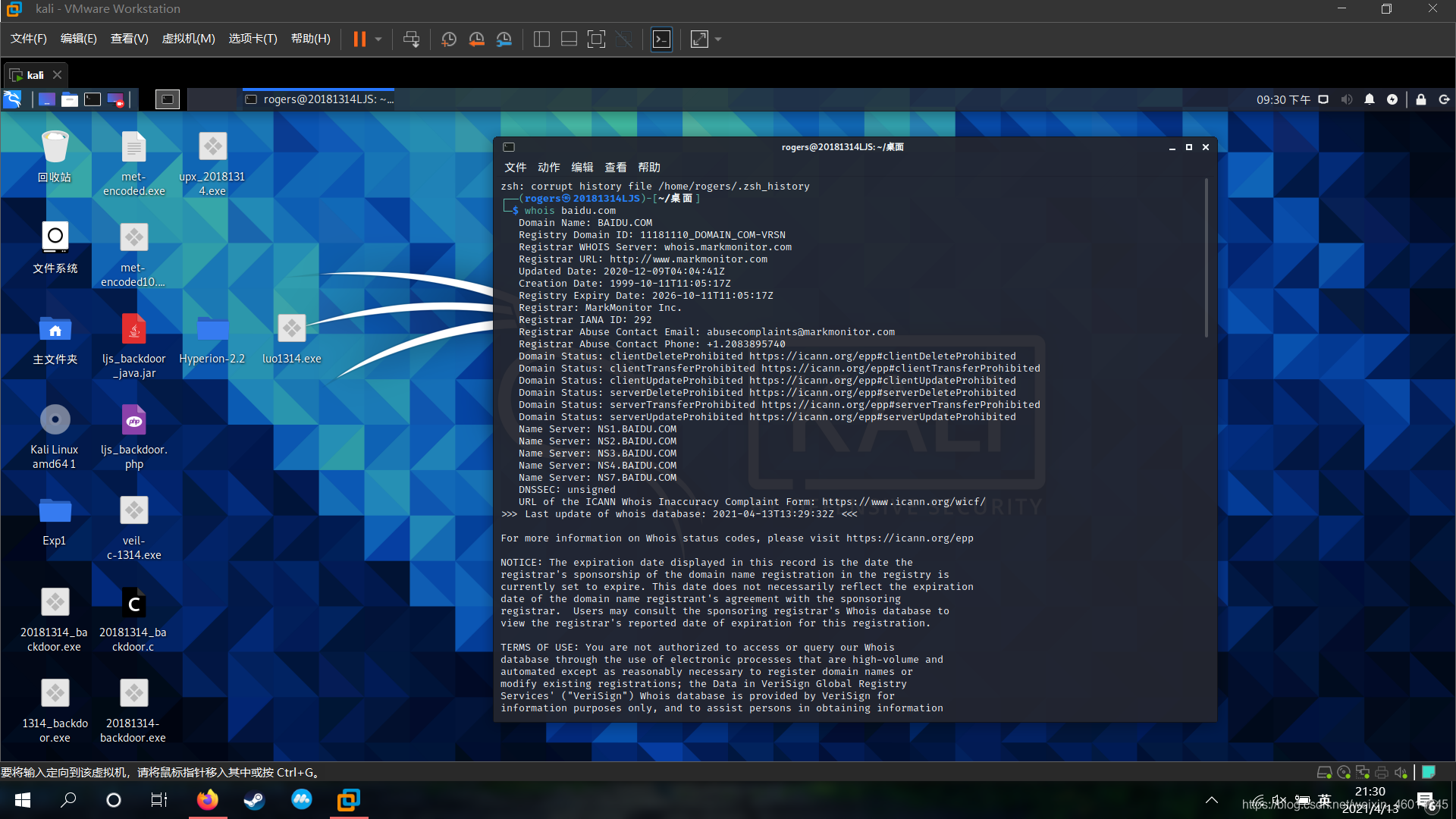
Task: Select met-encoded.exe desktop file
Action: 134,163
